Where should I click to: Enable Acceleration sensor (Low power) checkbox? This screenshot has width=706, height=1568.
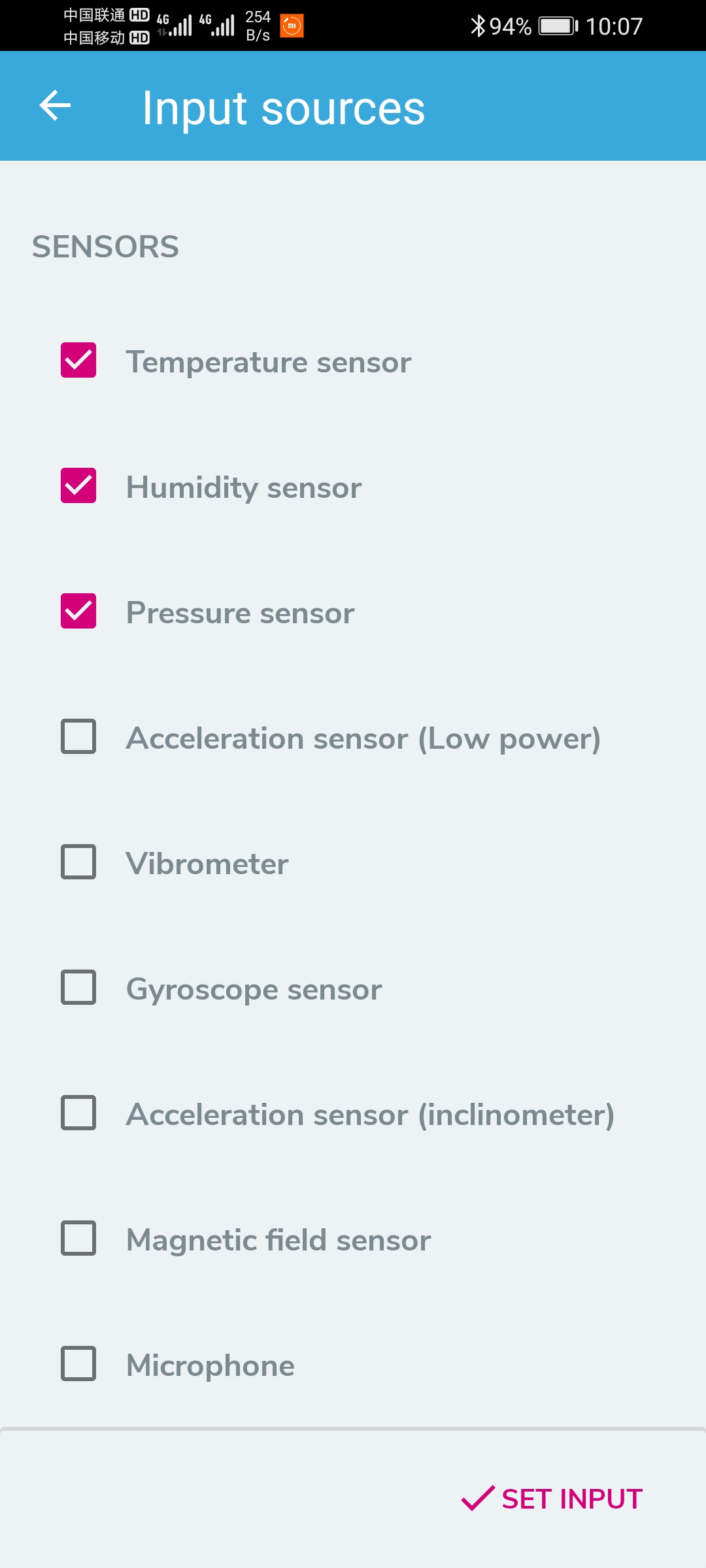[x=78, y=736]
